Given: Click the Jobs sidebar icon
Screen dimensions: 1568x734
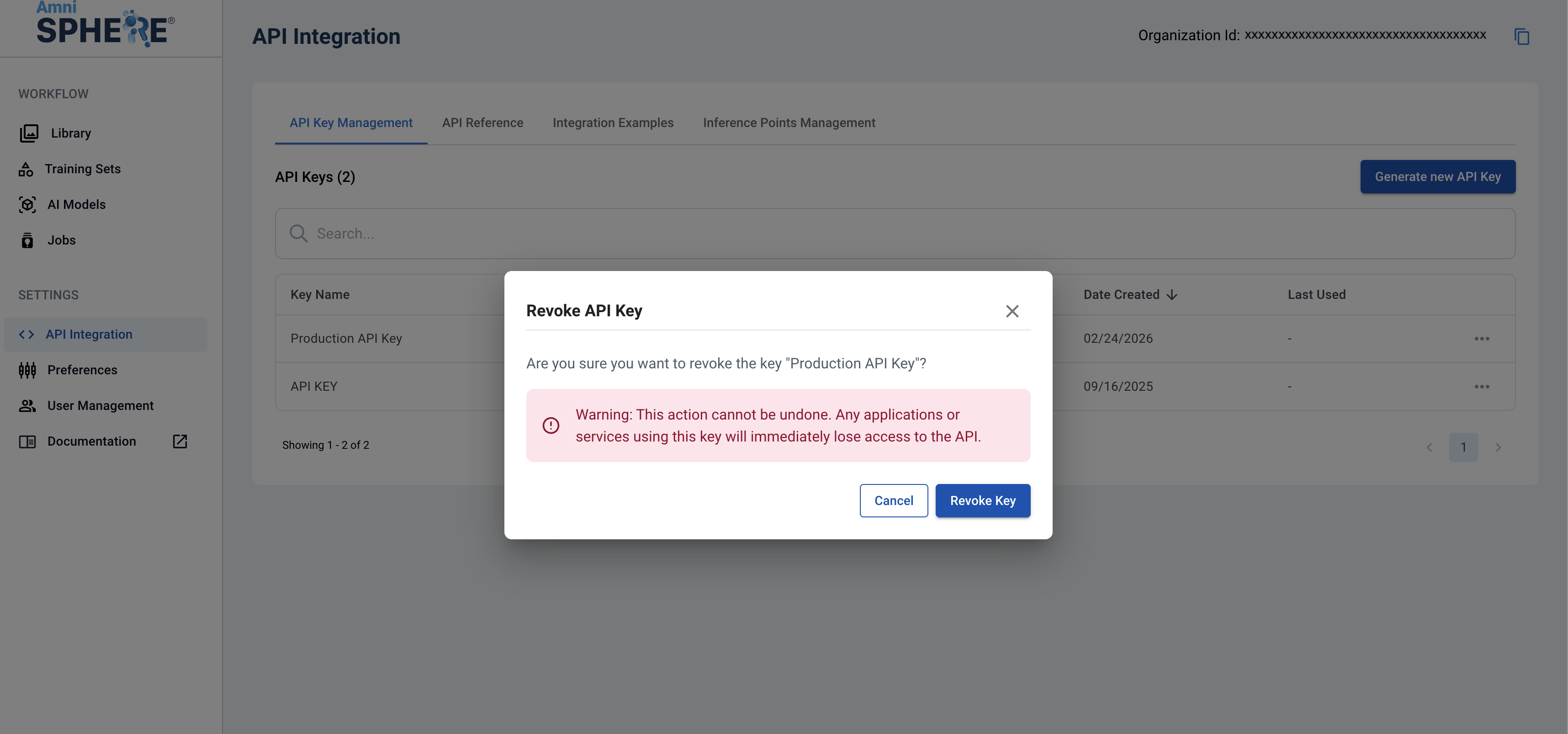Looking at the screenshot, I should click(27, 240).
